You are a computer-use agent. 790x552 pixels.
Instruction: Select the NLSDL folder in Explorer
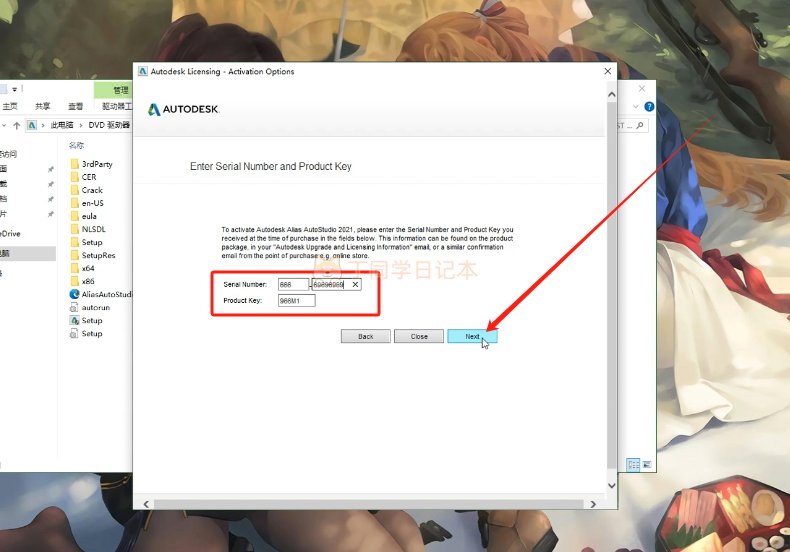(x=88, y=229)
